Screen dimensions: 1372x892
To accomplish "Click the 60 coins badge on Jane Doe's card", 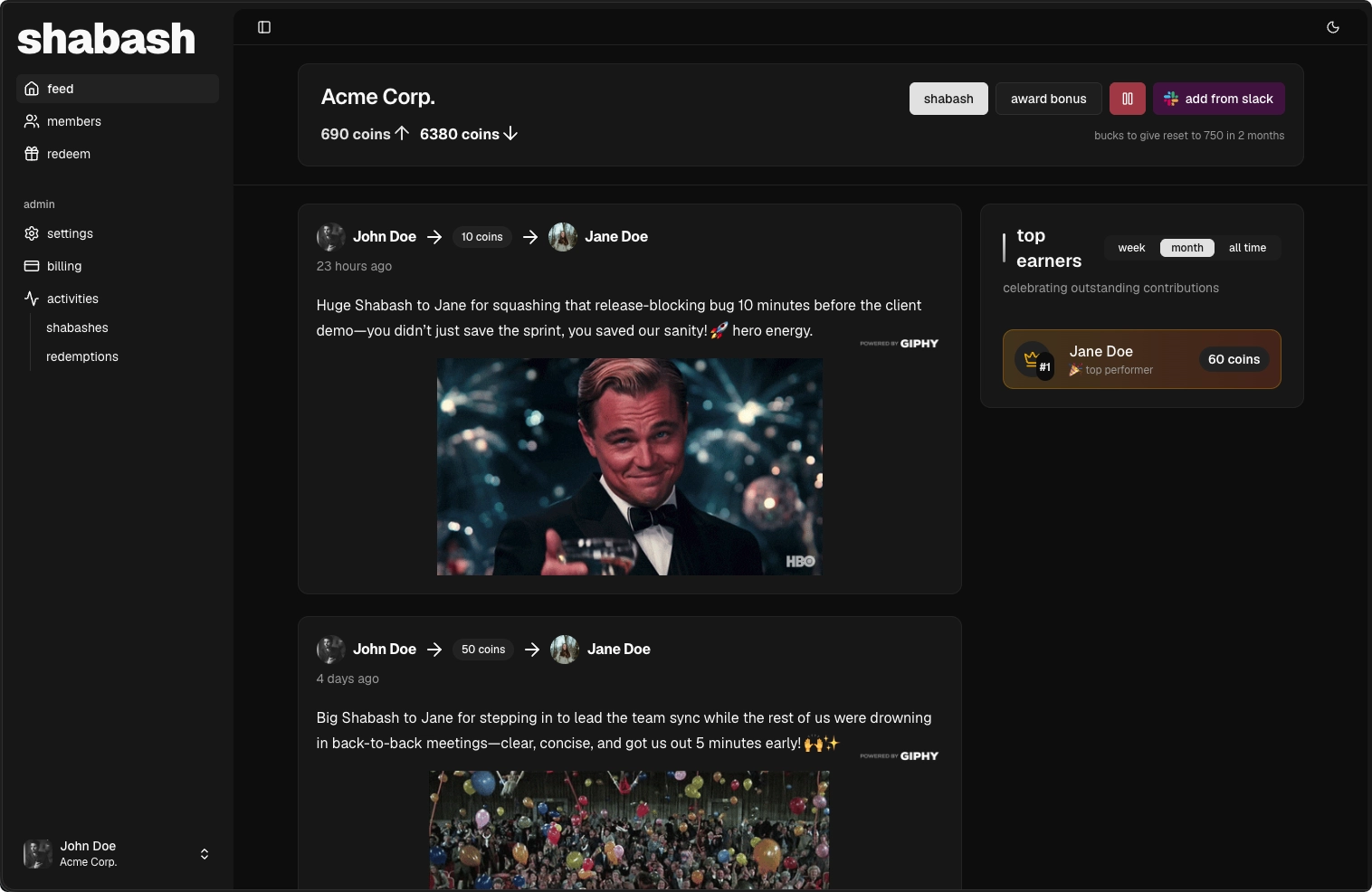I will (1234, 359).
